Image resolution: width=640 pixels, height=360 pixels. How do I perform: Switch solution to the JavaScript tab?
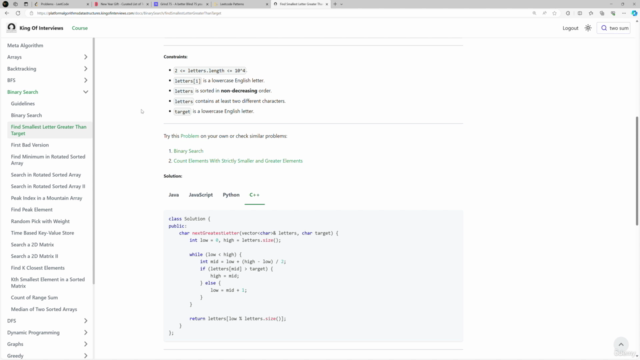pyautogui.click(x=200, y=195)
